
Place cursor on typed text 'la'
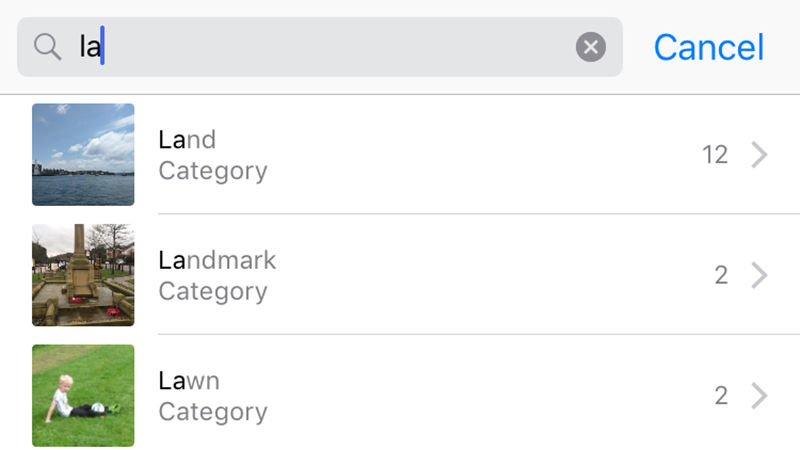point(90,47)
